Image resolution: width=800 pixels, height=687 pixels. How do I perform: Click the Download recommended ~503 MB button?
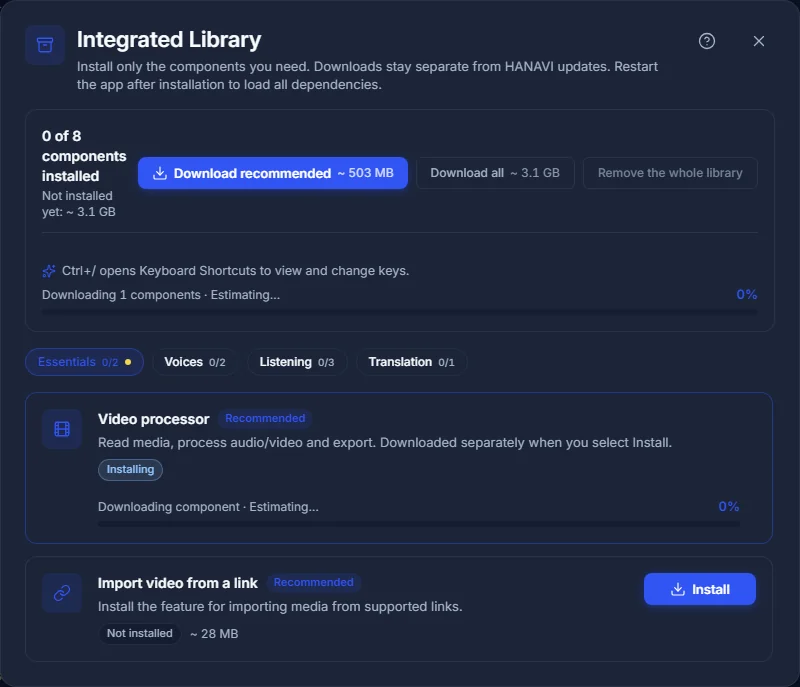tap(272, 173)
